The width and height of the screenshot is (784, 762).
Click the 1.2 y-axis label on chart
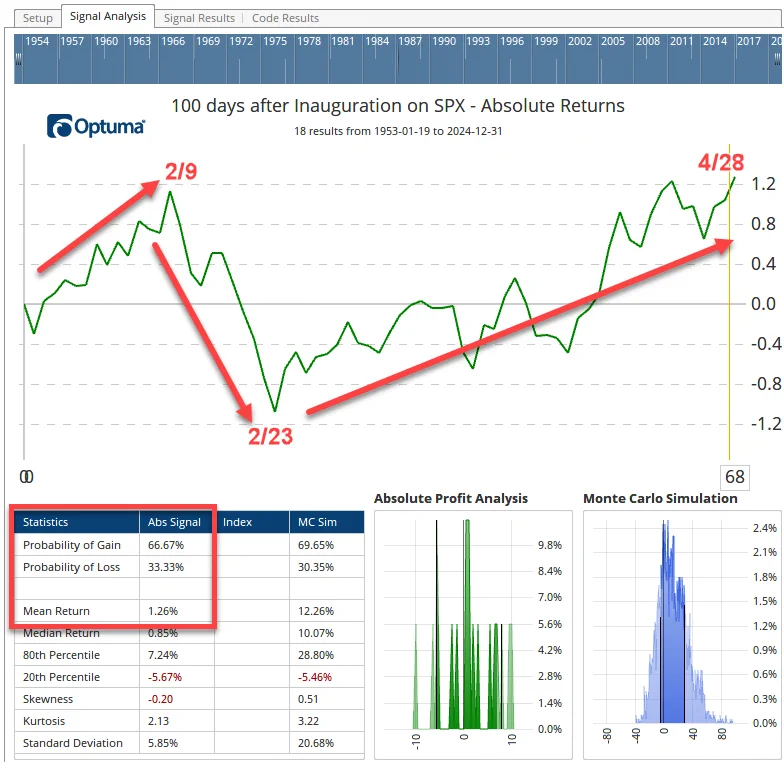763,184
